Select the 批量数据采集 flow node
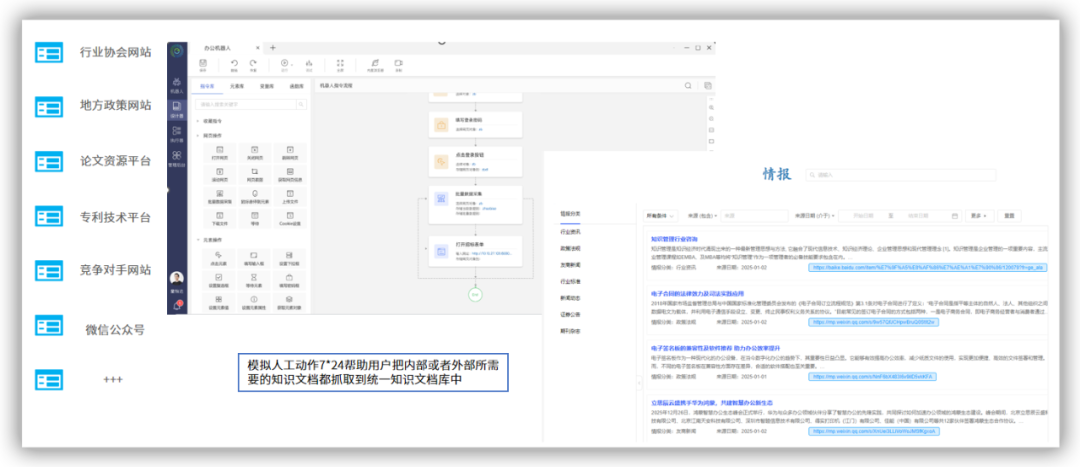1080x467 pixels. click(475, 205)
